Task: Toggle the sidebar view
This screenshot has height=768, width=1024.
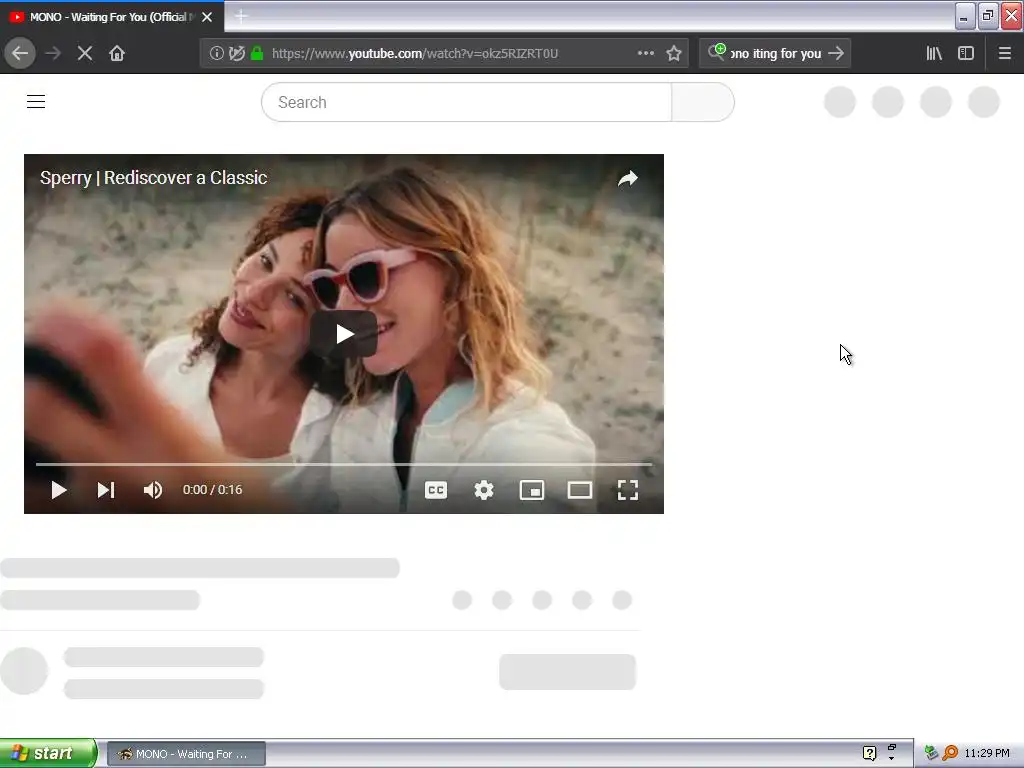Action: coord(966,53)
